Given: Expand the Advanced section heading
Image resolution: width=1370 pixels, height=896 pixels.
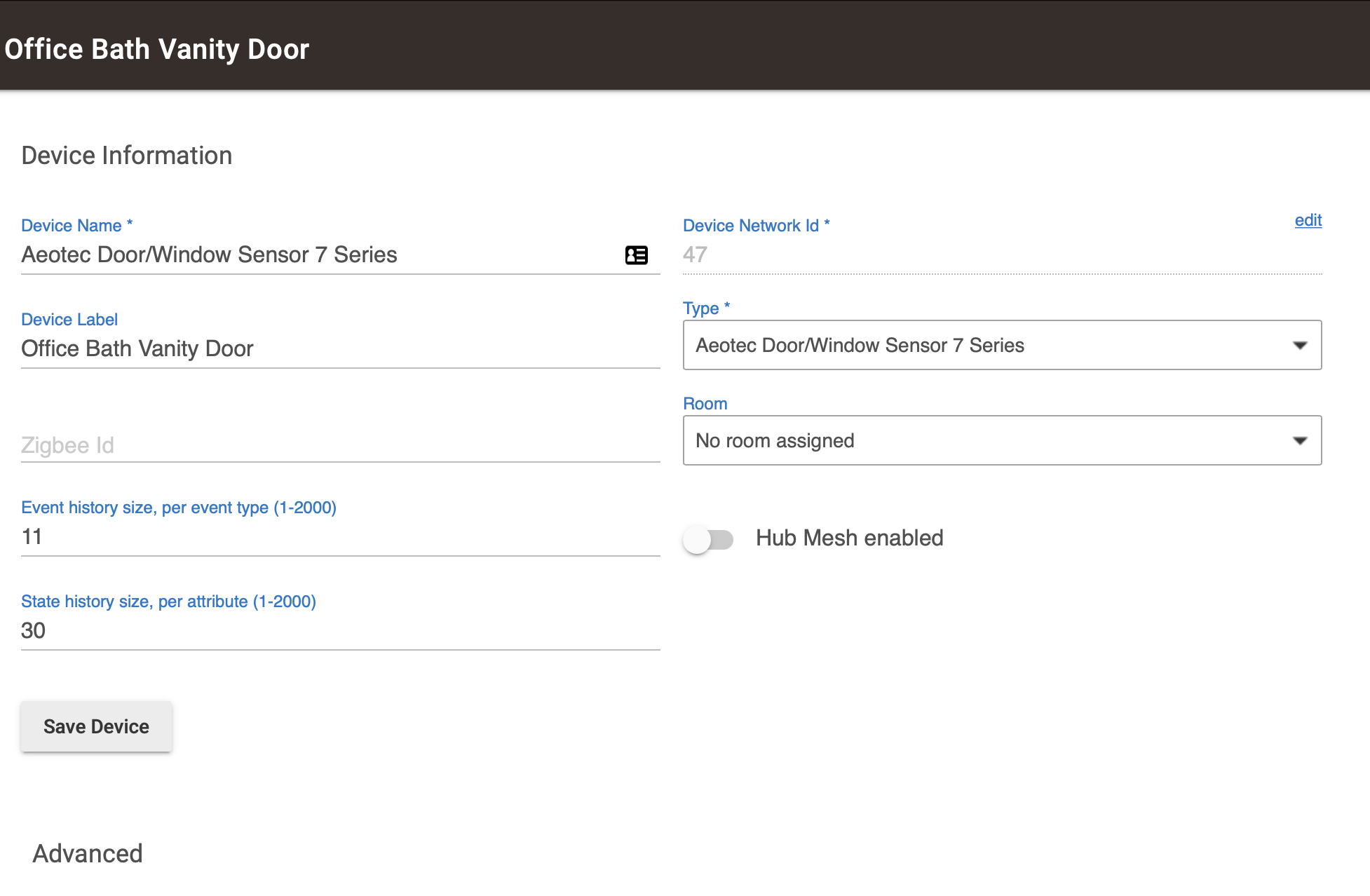Looking at the screenshot, I should tap(88, 853).
